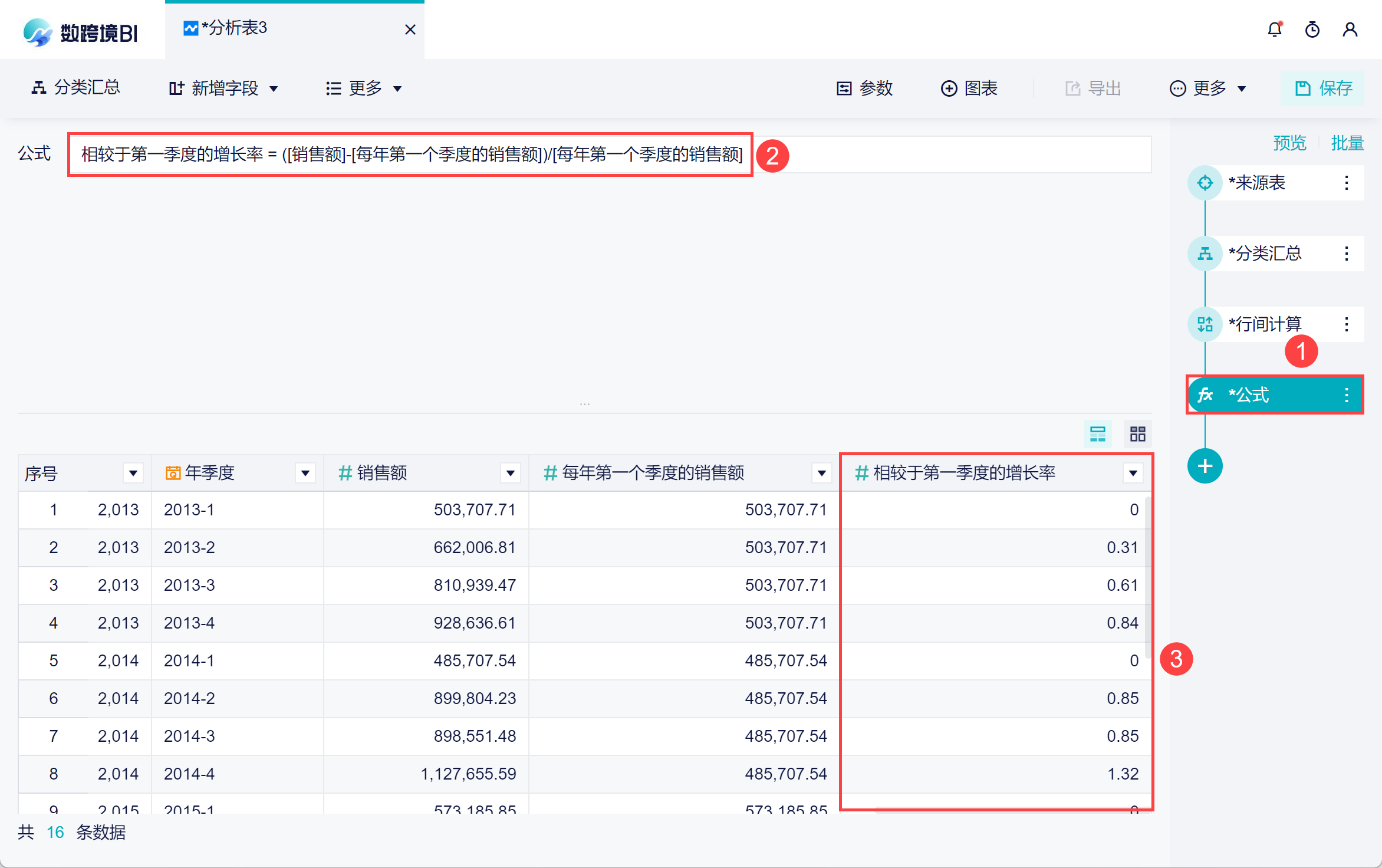Open the 年季度 column filter dropdown
Screen dimensions: 1382x868
305,473
